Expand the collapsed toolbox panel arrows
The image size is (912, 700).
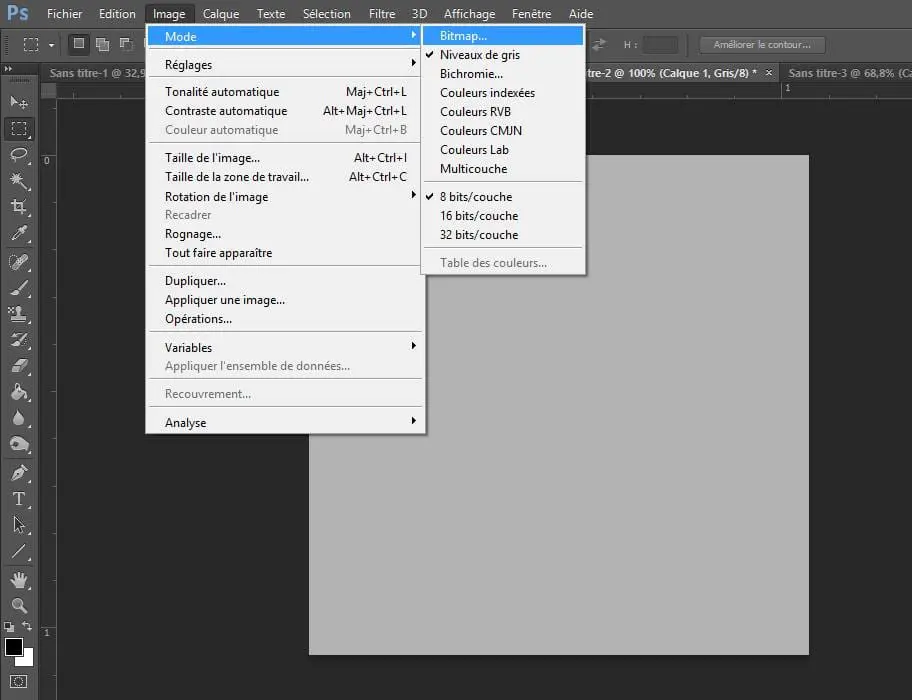(8, 69)
